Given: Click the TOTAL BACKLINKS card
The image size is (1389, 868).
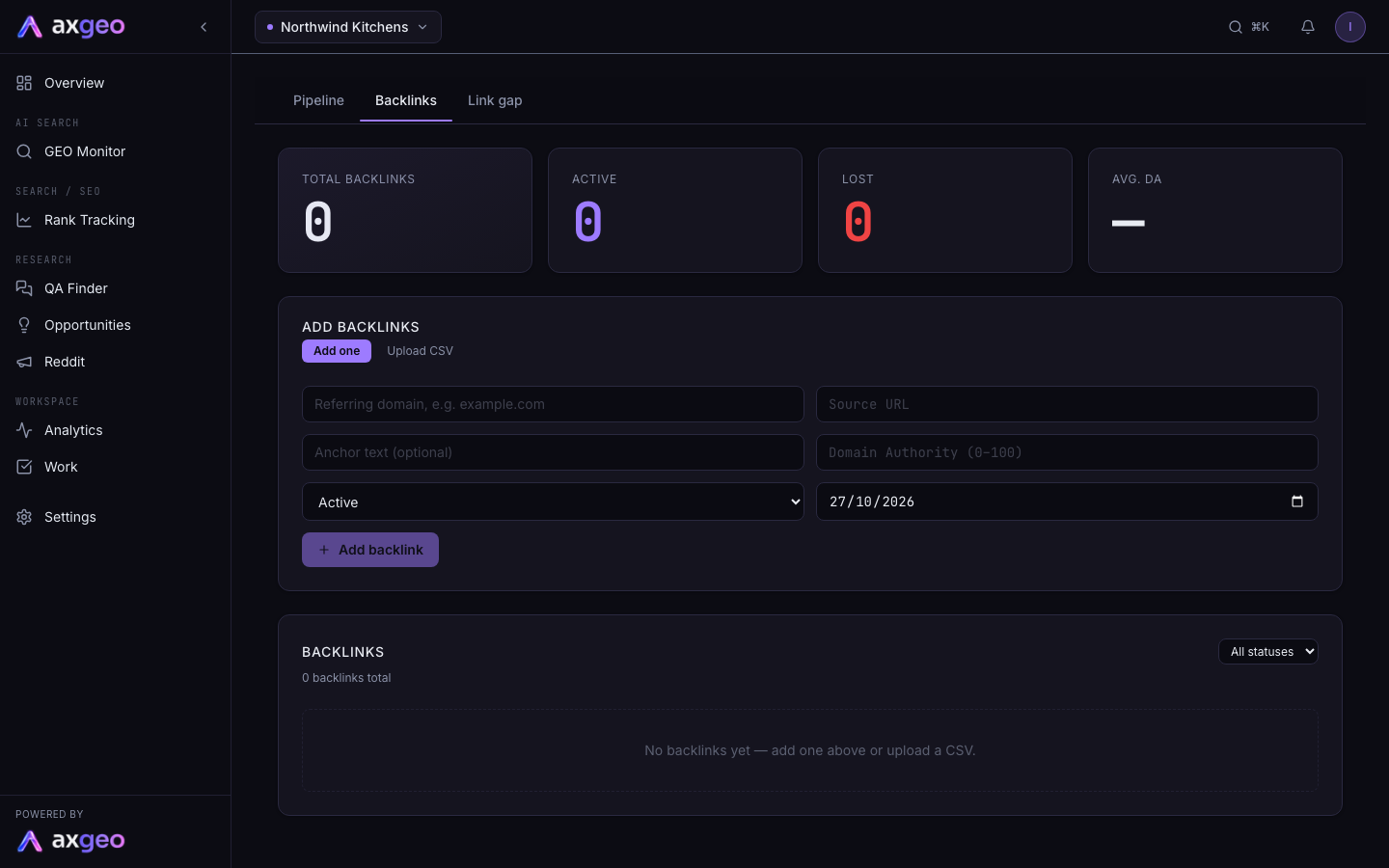Looking at the screenshot, I should pyautogui.click(x=405, y=210).
